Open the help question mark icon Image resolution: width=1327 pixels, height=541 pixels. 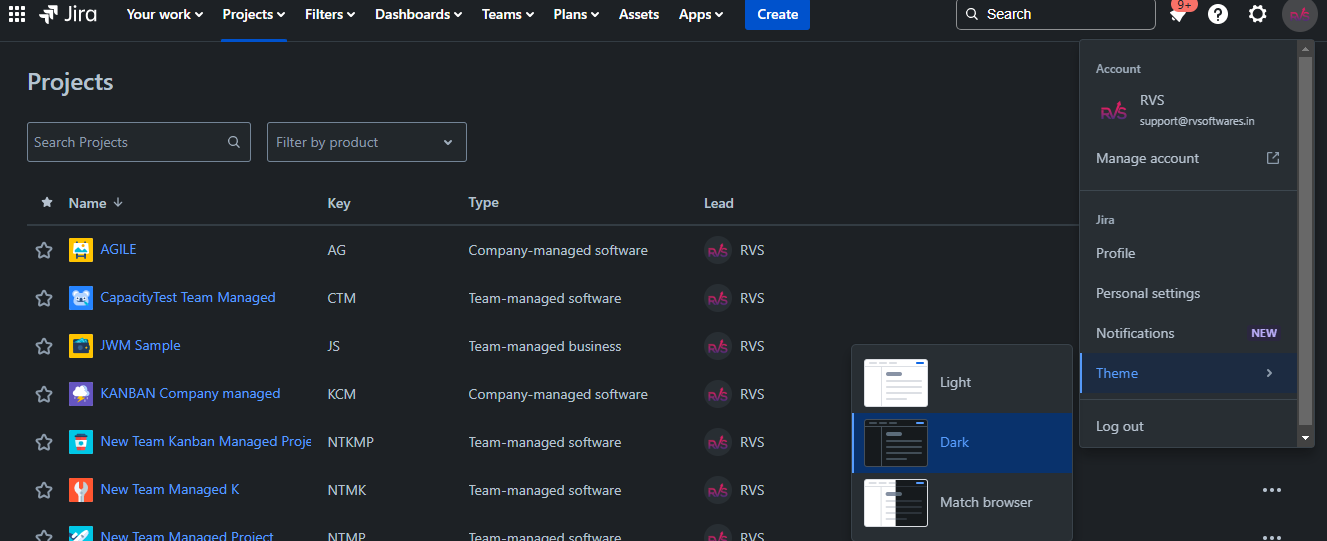1218,14
